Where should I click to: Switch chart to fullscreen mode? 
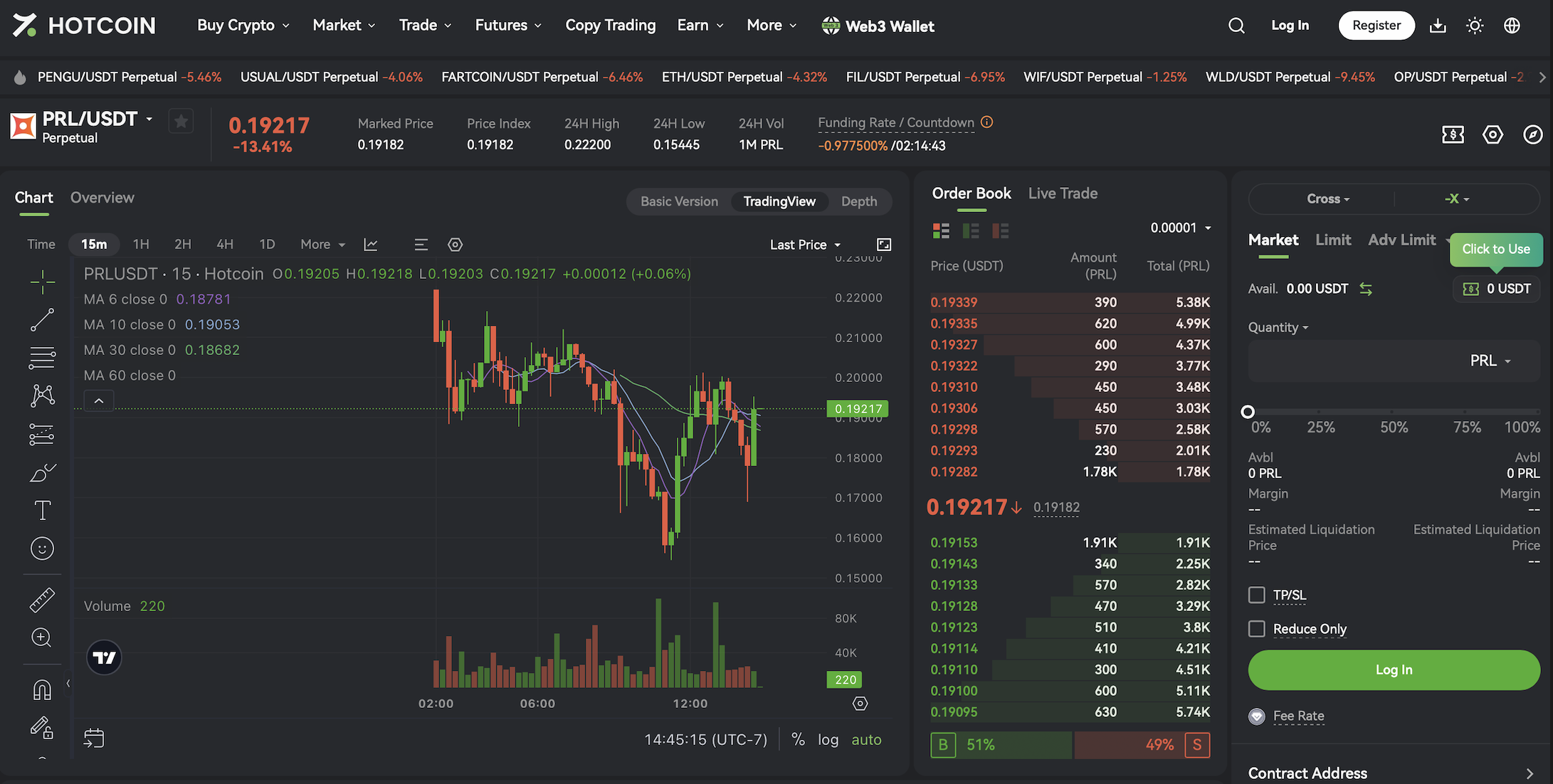(x=884, y=245)
